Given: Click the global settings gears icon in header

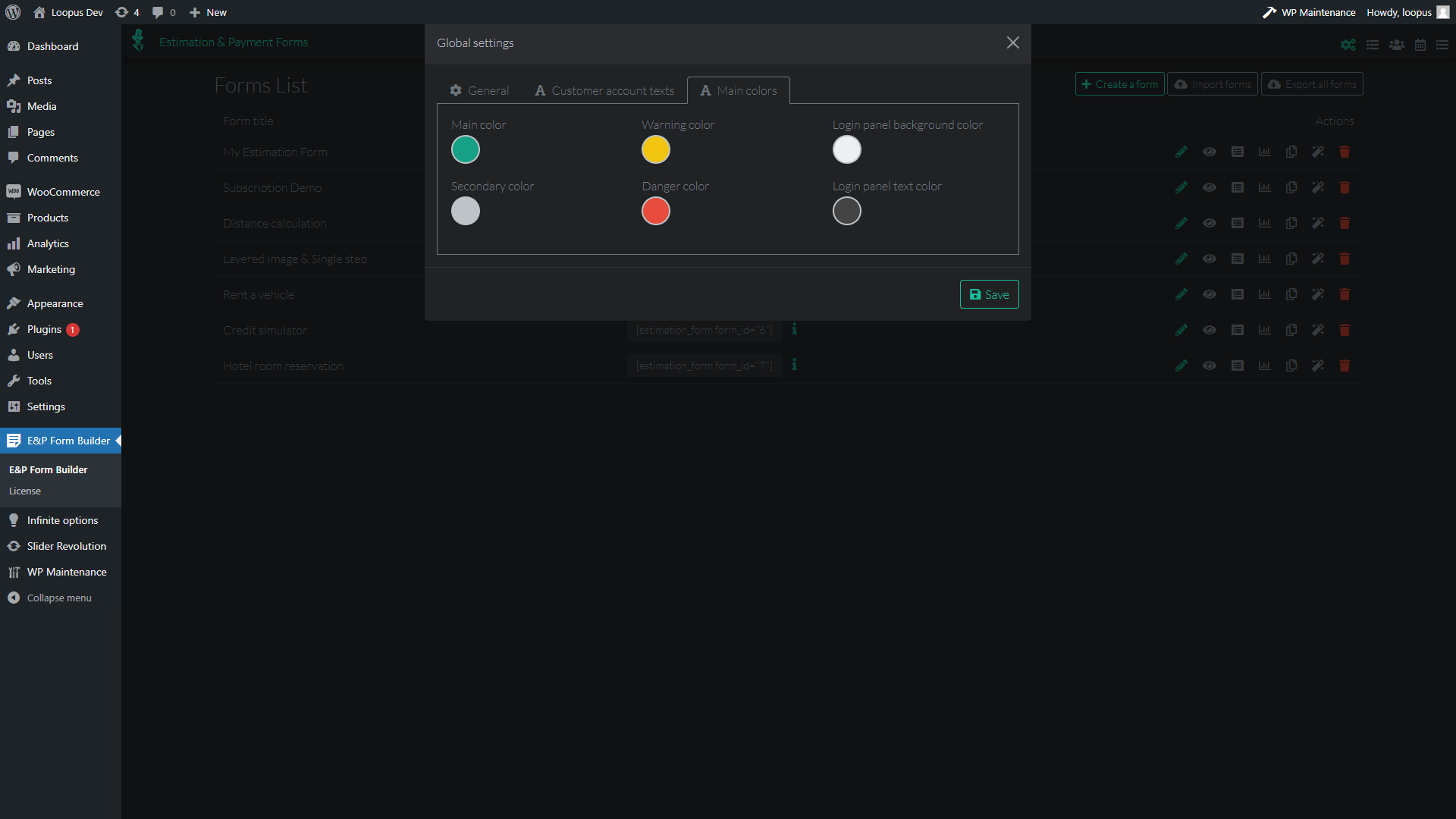Looking at the screenshot, I should (1348, 45).
